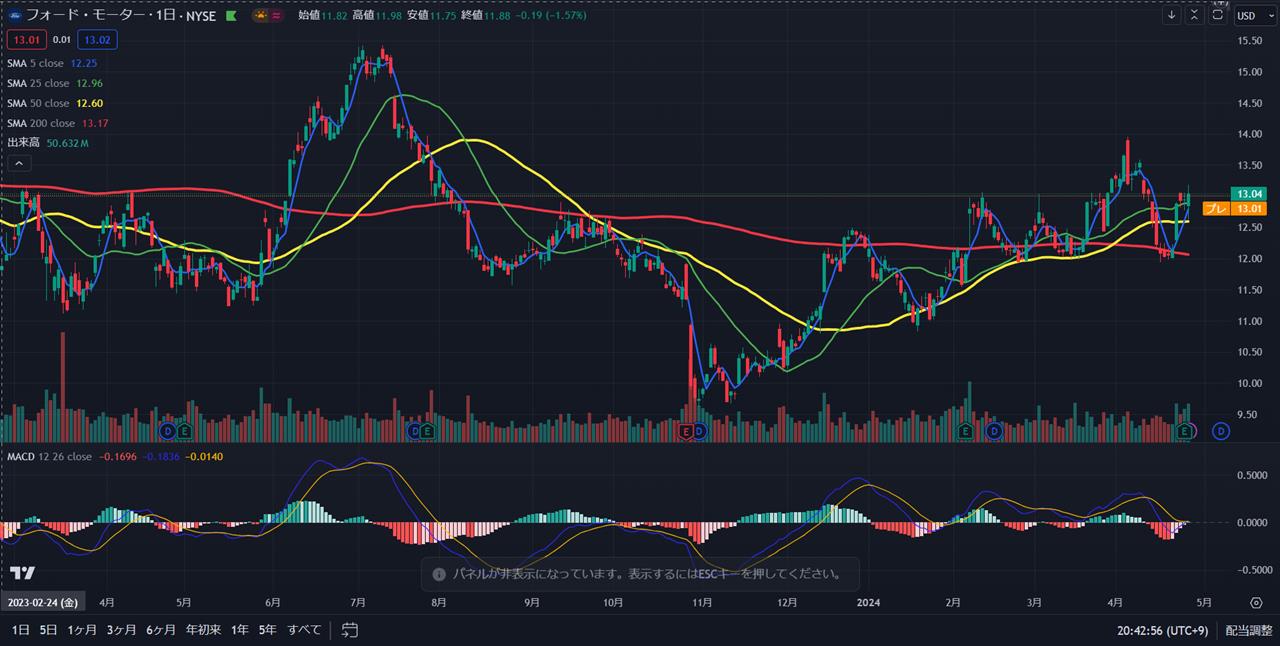Click the pink approximate-sign data-mode icon
The image size is (1280, 646).
275,16
